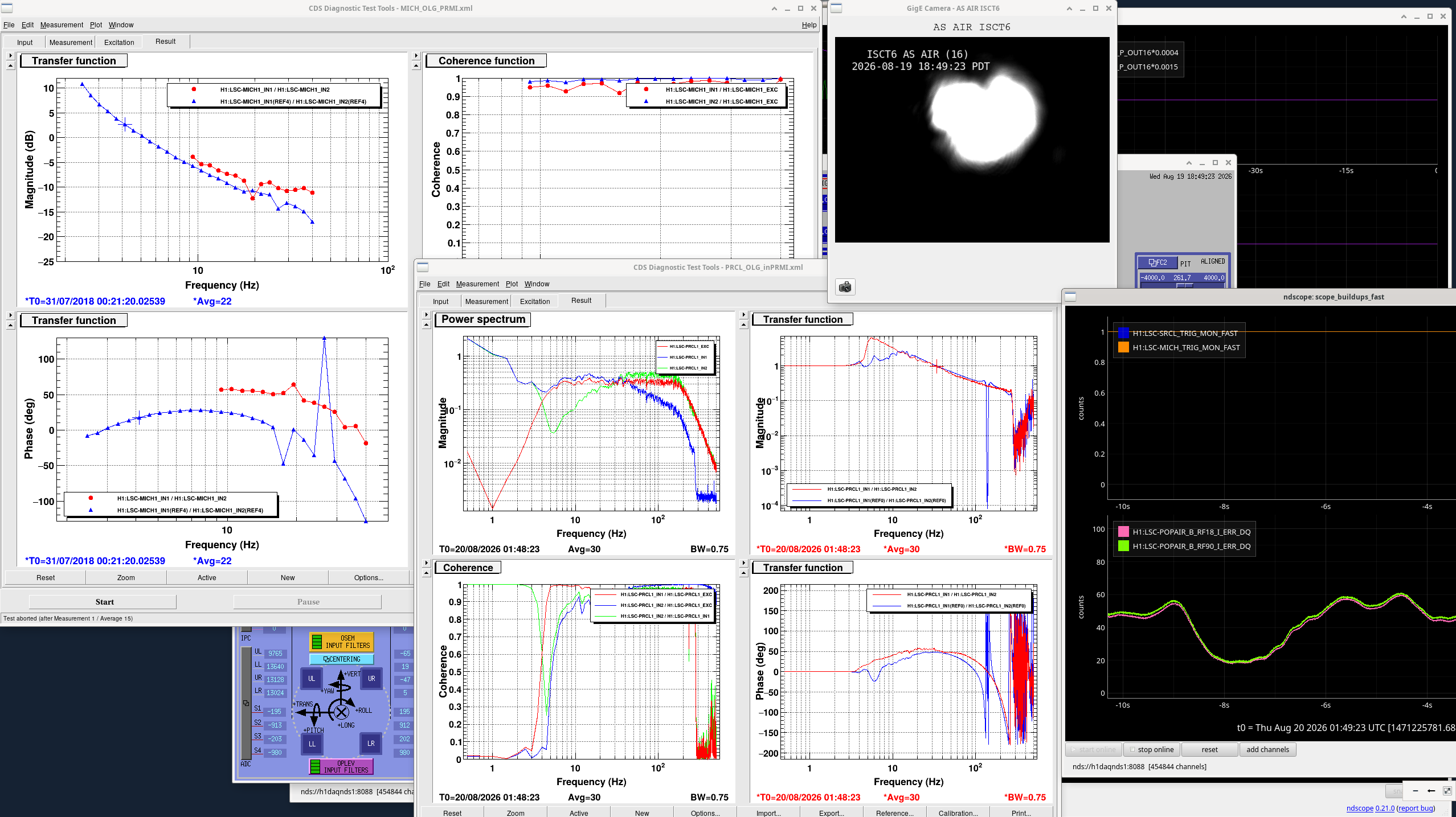The height and width of the screenshot is (817, 1456).
Task: Expand options arrow of MICH magnitude Transfer function pad
Action: click(x=10, y=56)
